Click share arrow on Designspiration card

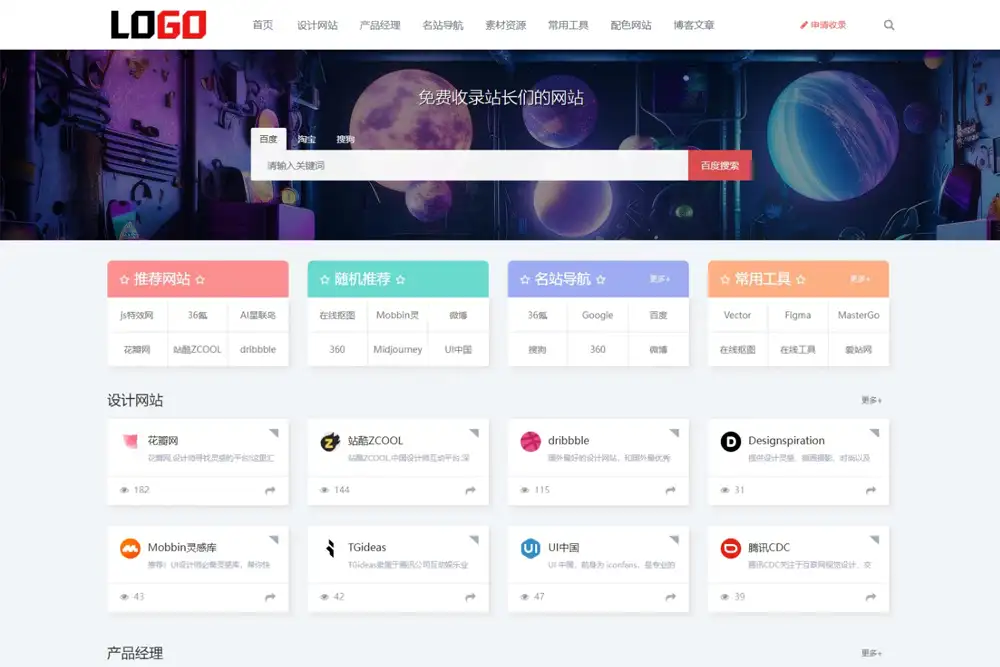[x=871, y=490]
